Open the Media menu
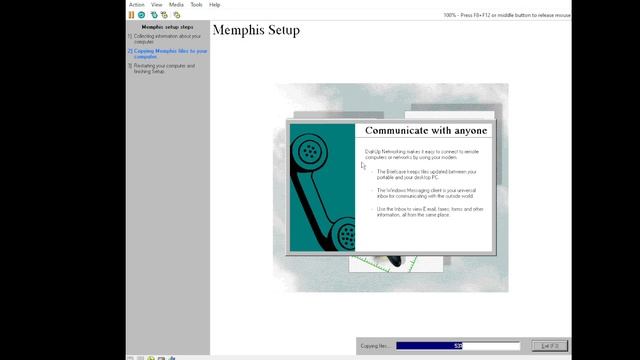The image size is (640, 360). click(176, 5)
